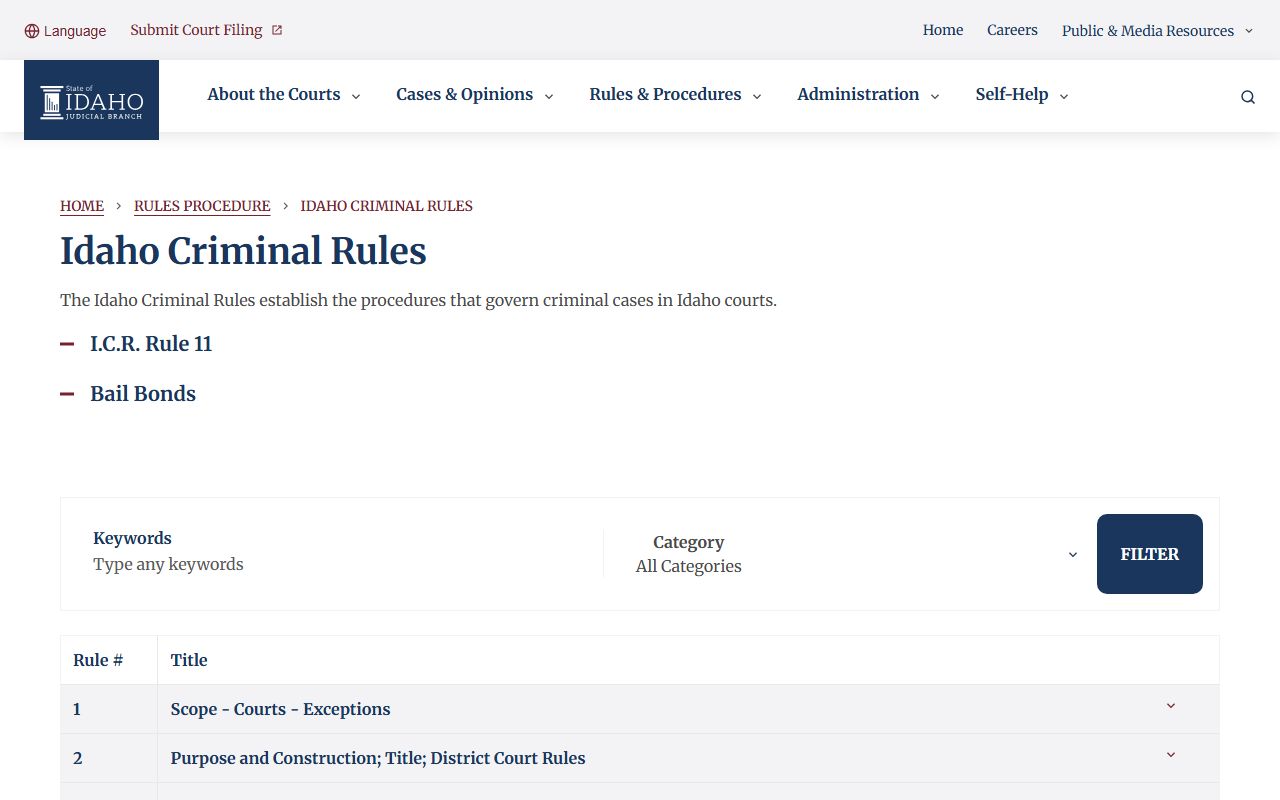Image resolution: width=1280 pixels, height=800 pixels.
Task: Click the Language link text
Action: (75, 31)
